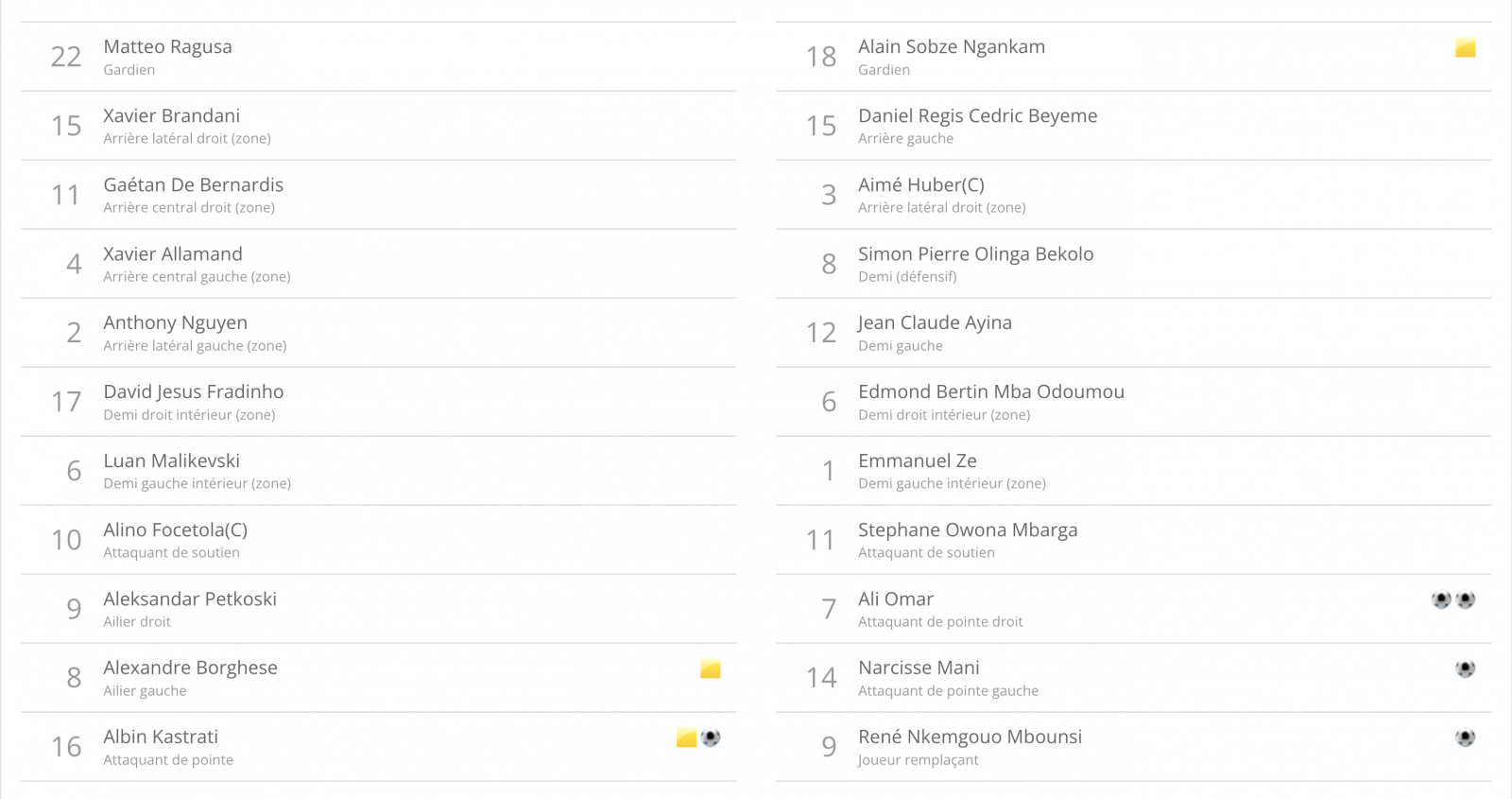The image size is (1512, 799).
Task: Select Simon Pierre Olinga Bekolo
Action: coord(975,253)
